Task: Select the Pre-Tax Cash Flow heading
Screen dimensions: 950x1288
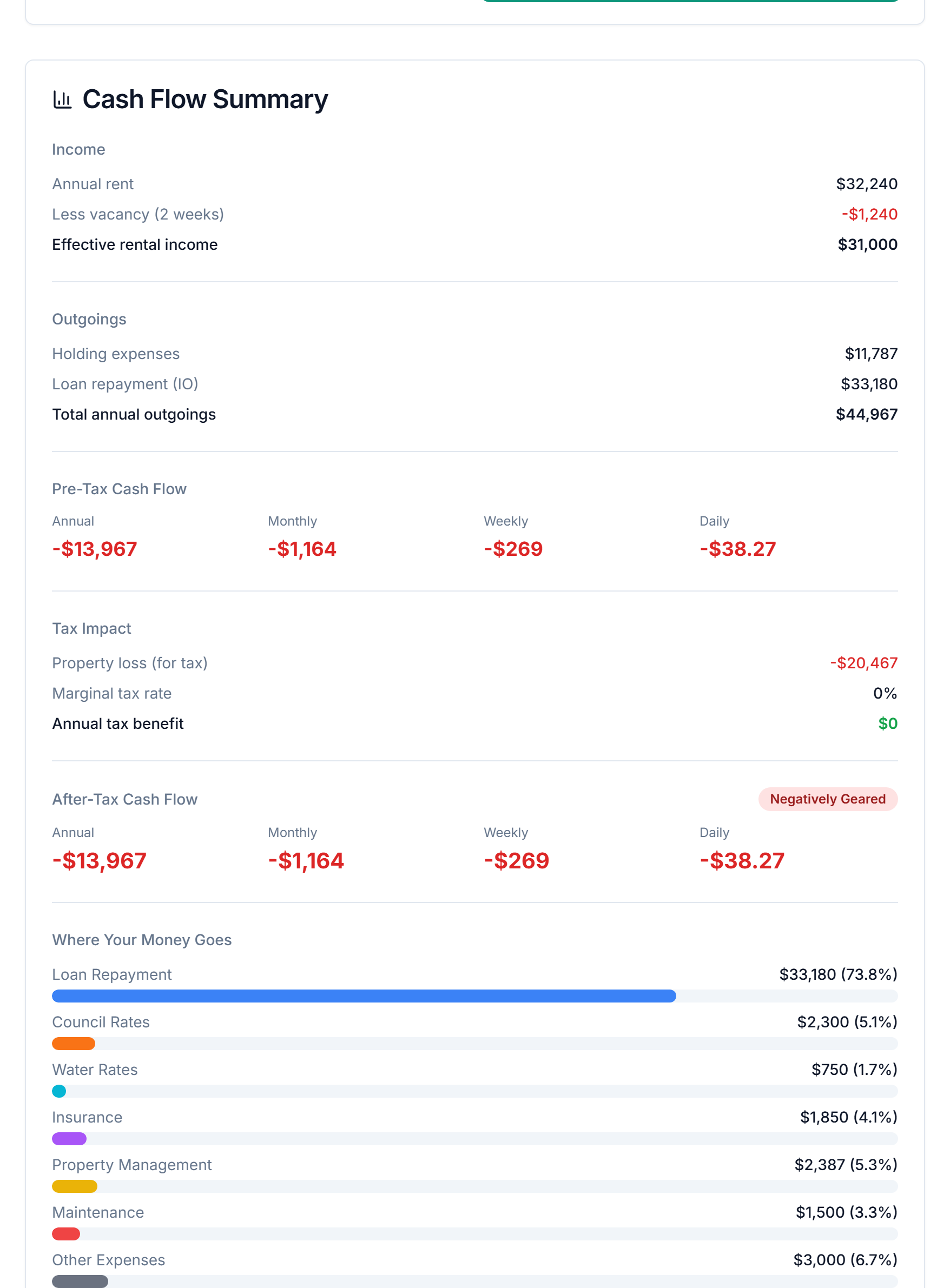Action: tap(119, 488)
